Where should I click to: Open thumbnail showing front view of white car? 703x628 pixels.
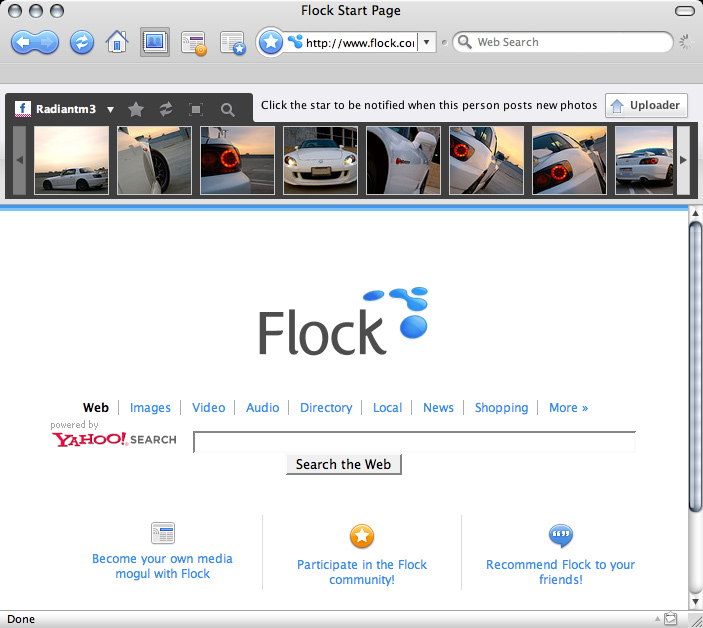(321, 160)
